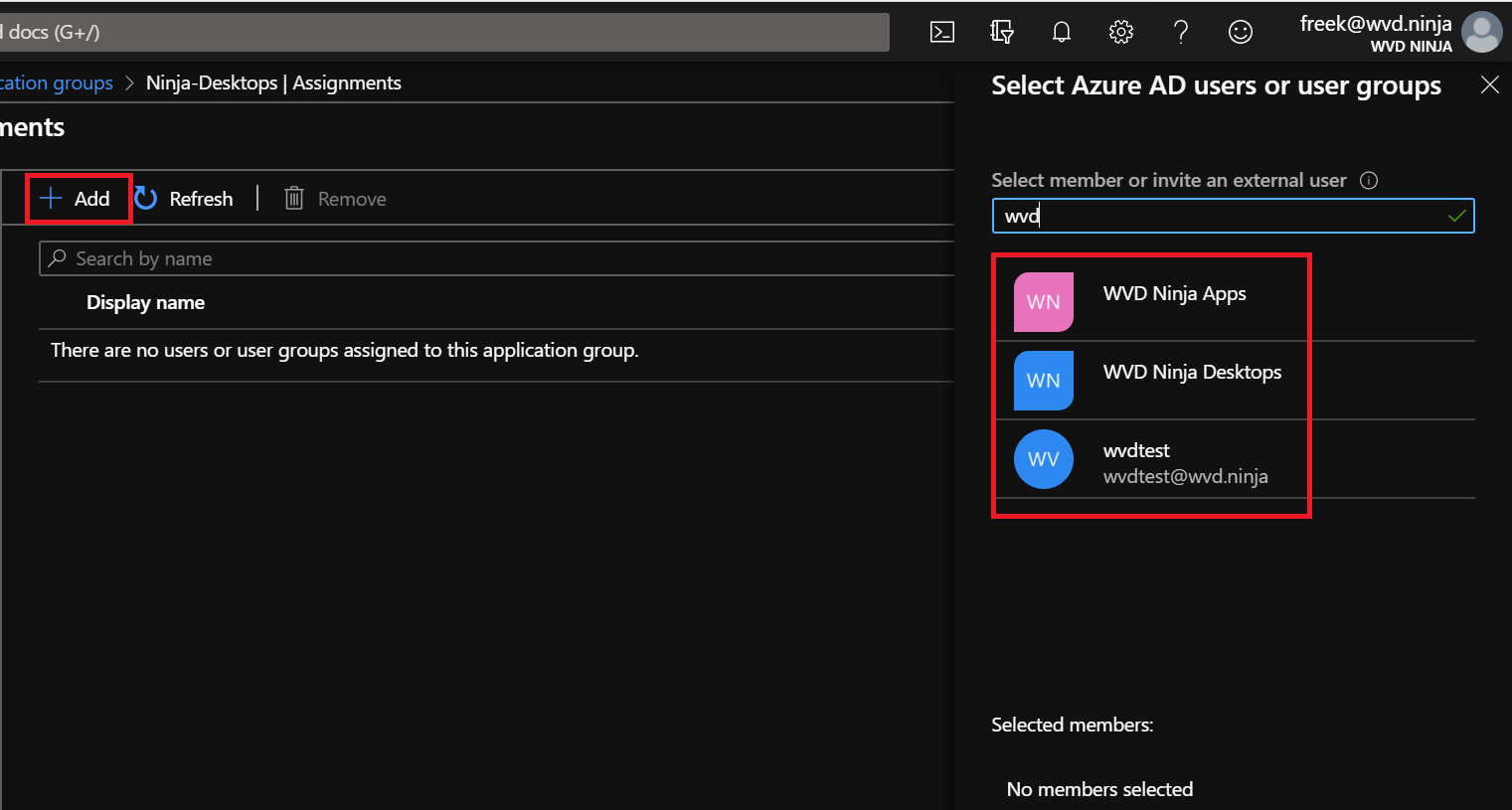The width and height of the screenshot is (1512, 810).
Task: Click the Ninja-Desktops | Assignments breadcrumb
Action: 273,82
